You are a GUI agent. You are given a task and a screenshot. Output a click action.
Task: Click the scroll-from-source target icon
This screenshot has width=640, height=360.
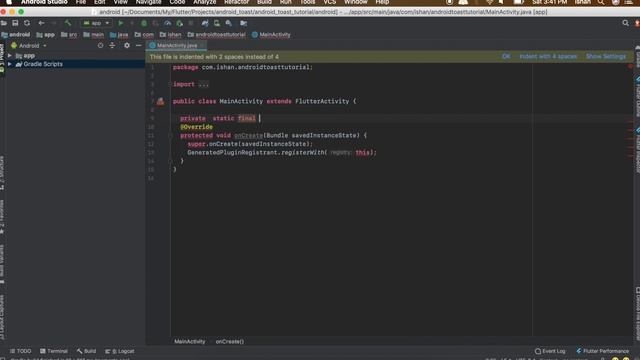[x=100, y=46]
